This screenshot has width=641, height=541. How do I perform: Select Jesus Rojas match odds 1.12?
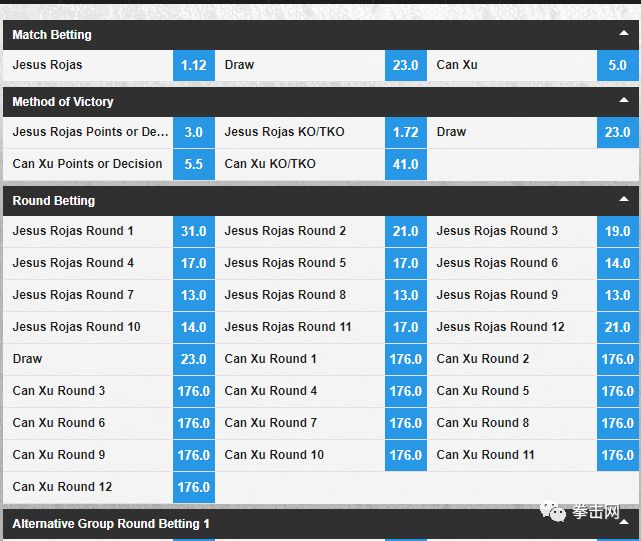point(194,65)
